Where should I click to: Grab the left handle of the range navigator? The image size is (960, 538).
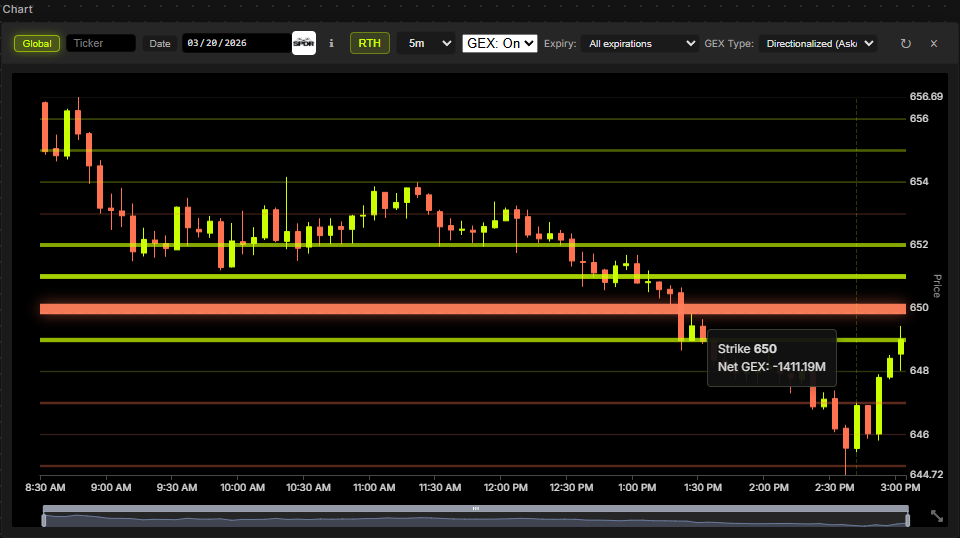pos(43,519)
